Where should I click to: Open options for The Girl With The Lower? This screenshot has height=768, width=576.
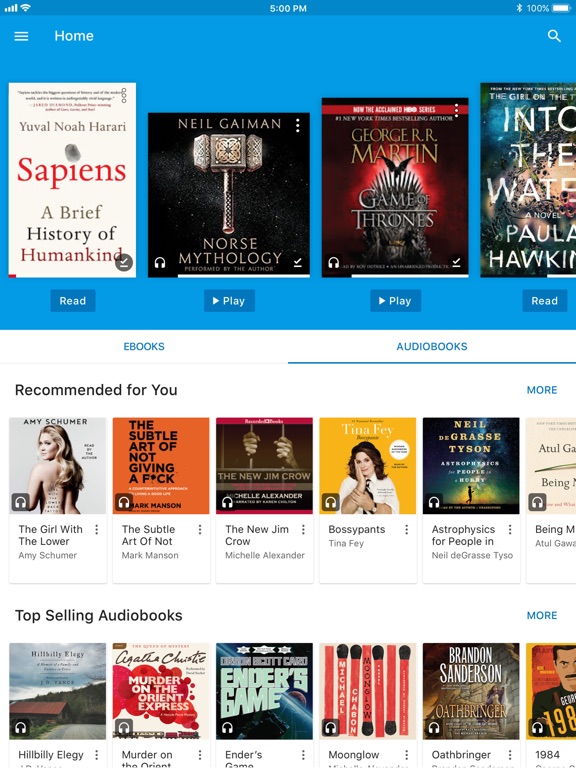coord(96,529)
